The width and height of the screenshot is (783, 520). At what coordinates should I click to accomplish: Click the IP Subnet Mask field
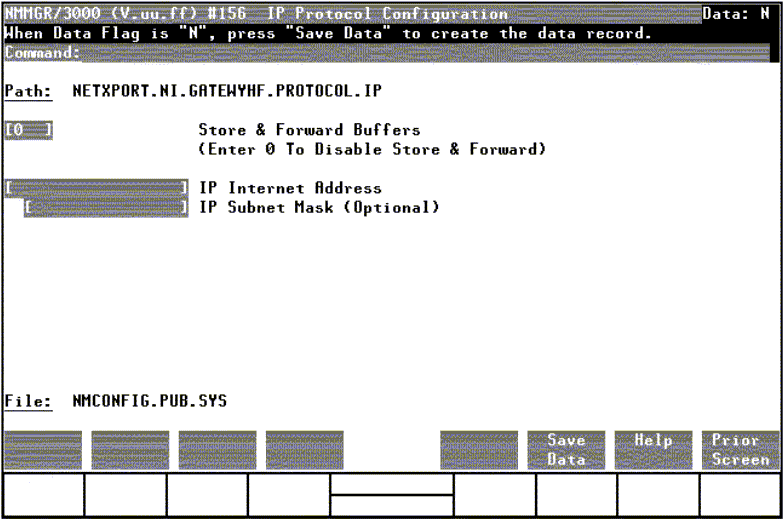(x=106, y=207)
